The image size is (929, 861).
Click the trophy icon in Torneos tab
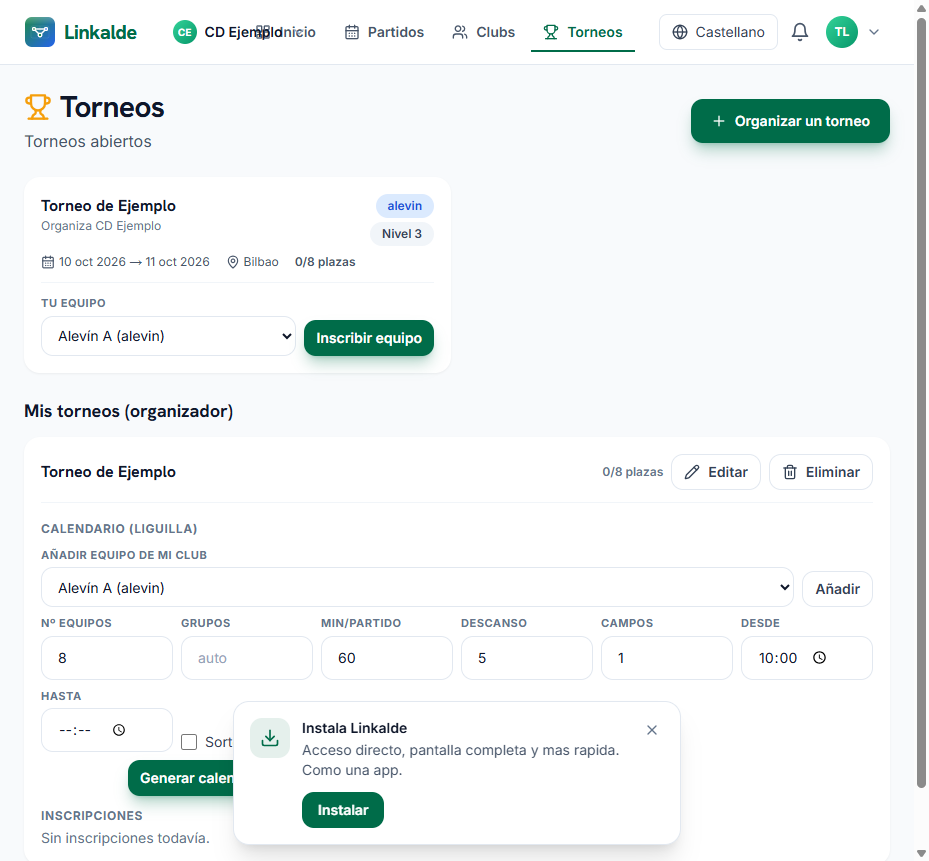point(551,32)
